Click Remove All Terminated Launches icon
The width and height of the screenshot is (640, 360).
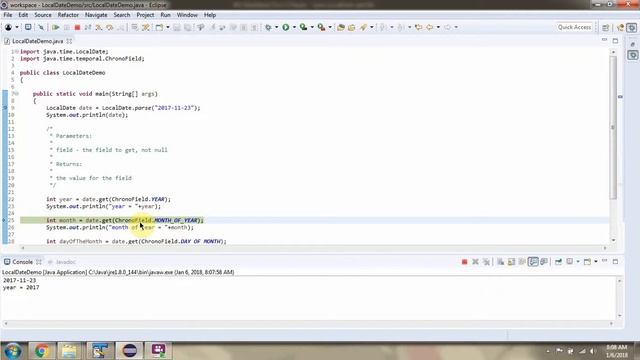coord(486,262)
